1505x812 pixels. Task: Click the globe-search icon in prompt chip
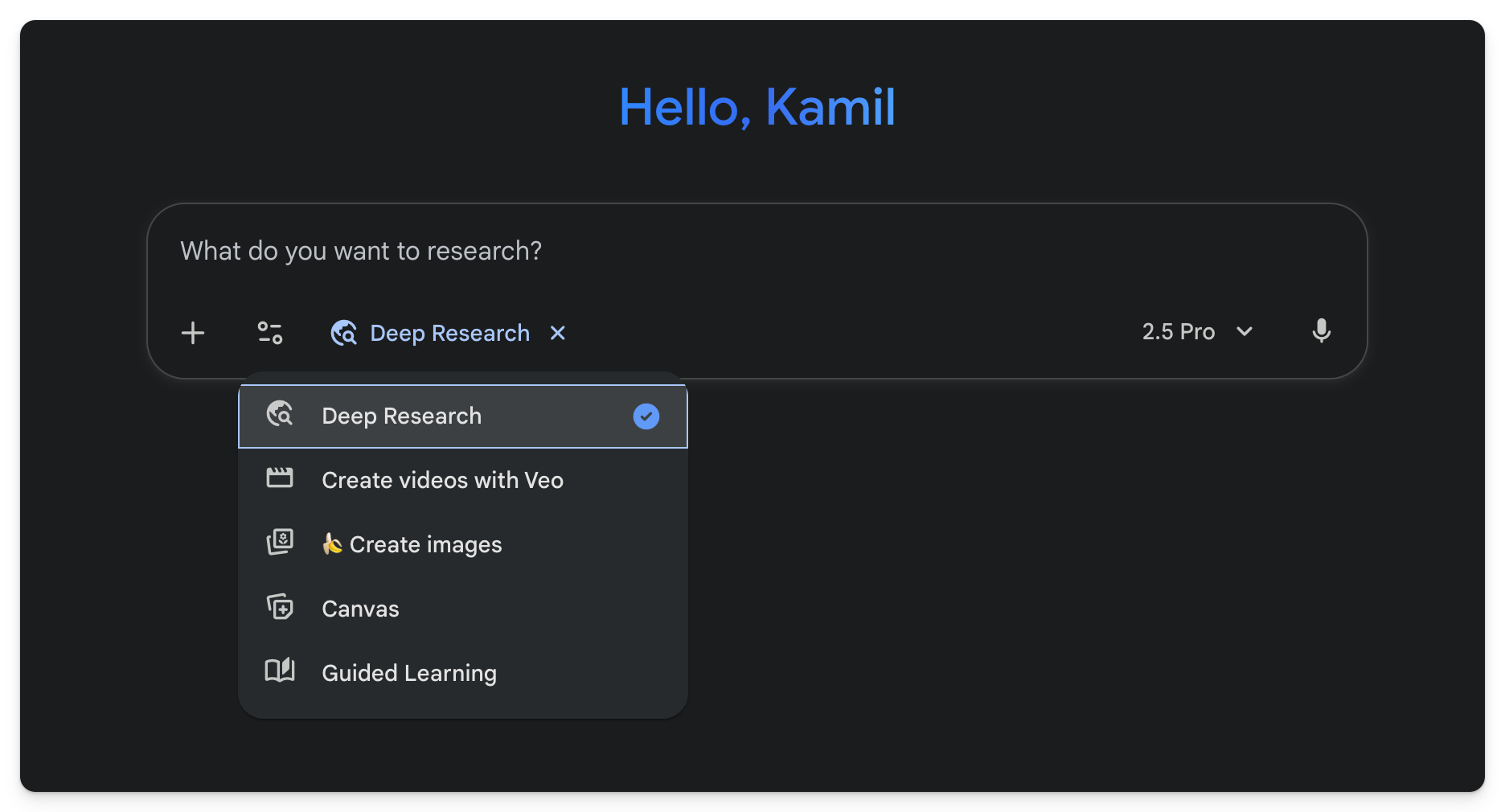(x=344, y=333)
